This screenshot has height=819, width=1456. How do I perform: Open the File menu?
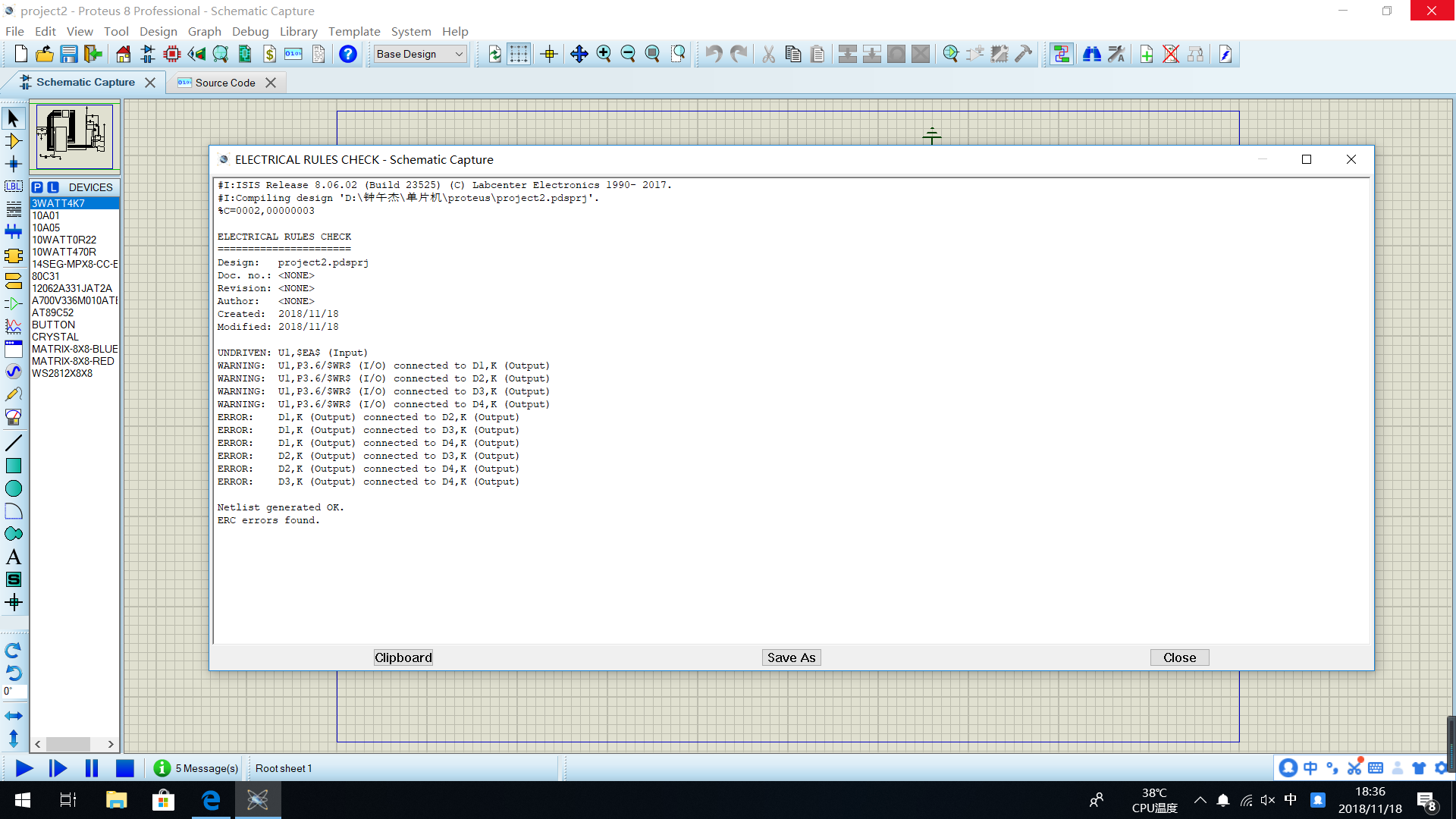[14, 31]
